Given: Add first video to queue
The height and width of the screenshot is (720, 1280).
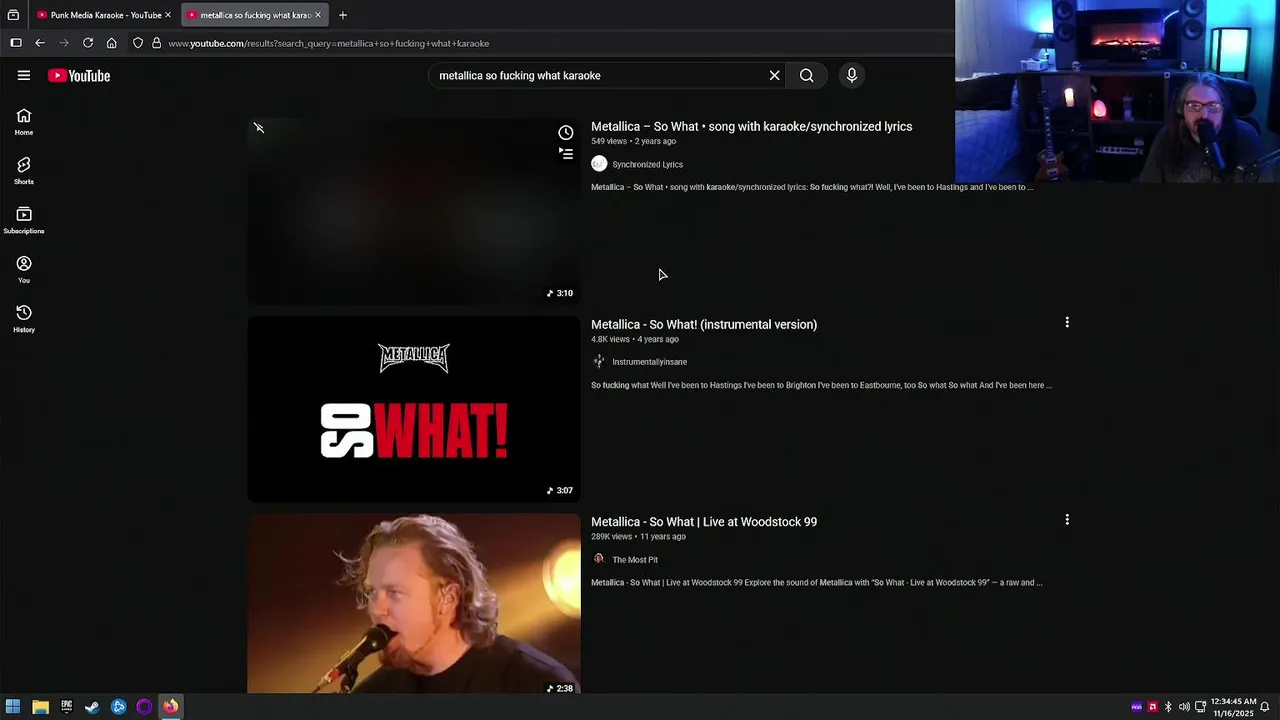Looking at the screenshot, I should [566, 153].
